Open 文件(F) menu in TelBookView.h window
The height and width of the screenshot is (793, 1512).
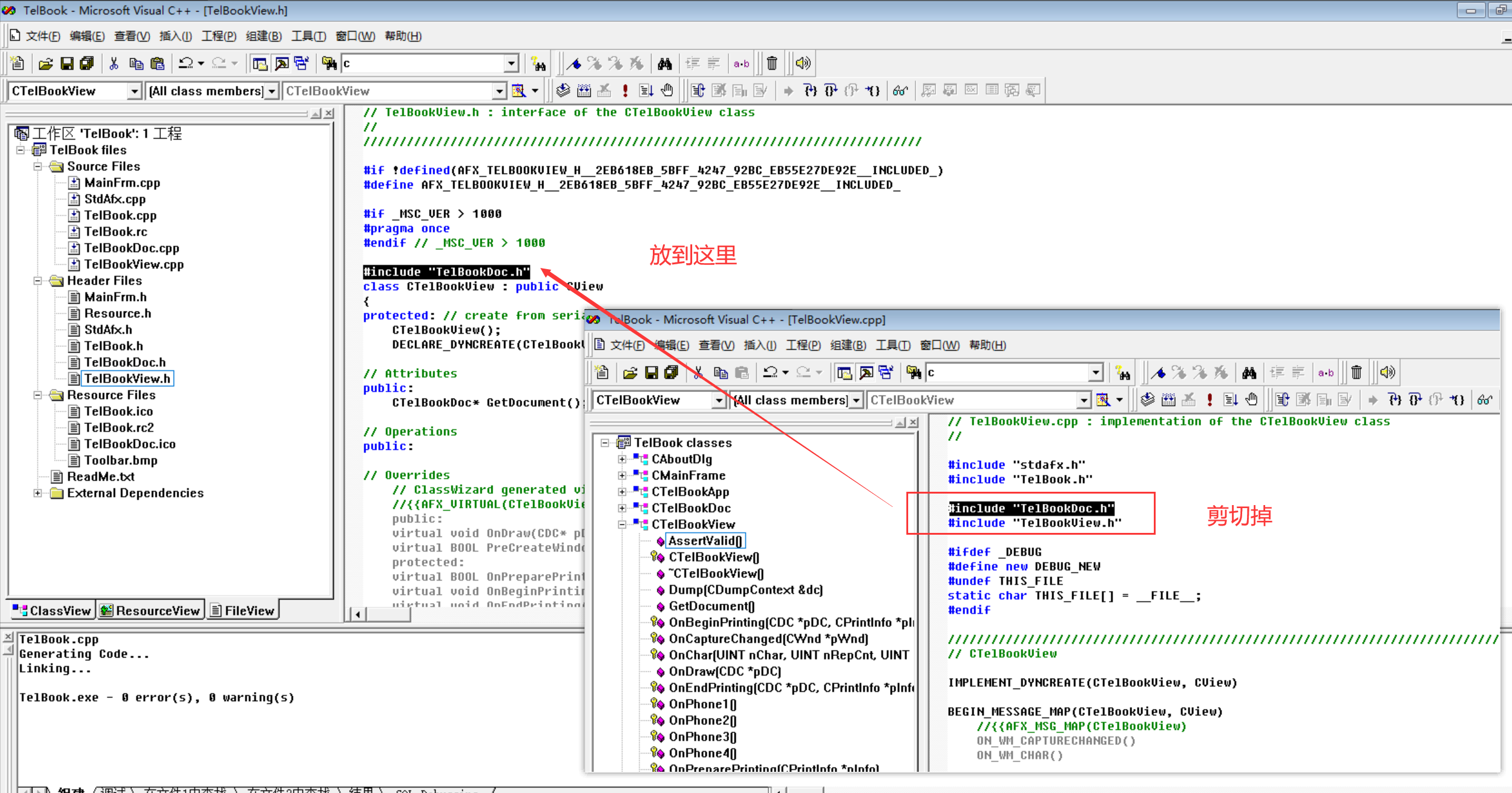point(43,36)
